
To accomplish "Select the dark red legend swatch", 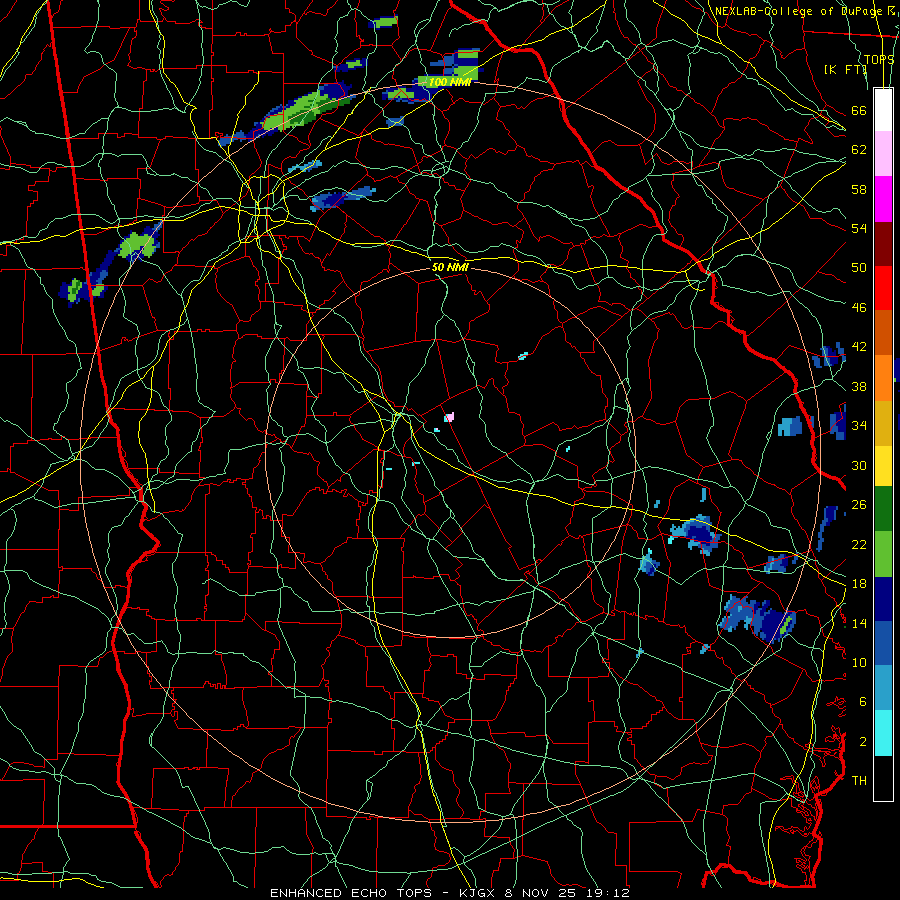I will pyautogui.click(x=883, y=243).
